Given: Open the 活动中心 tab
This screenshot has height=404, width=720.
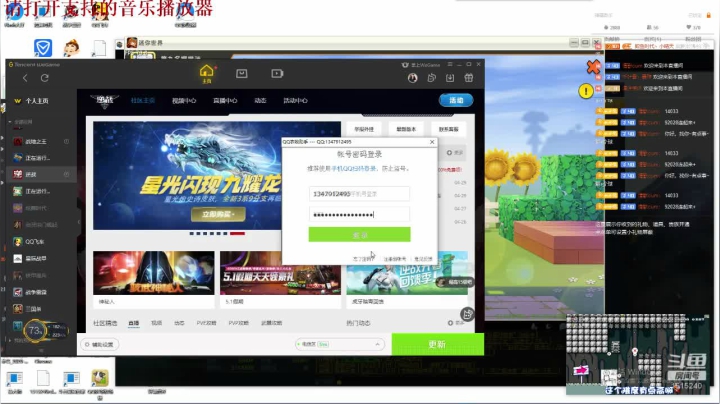Looking at the screenshot, I should point(295,101).
